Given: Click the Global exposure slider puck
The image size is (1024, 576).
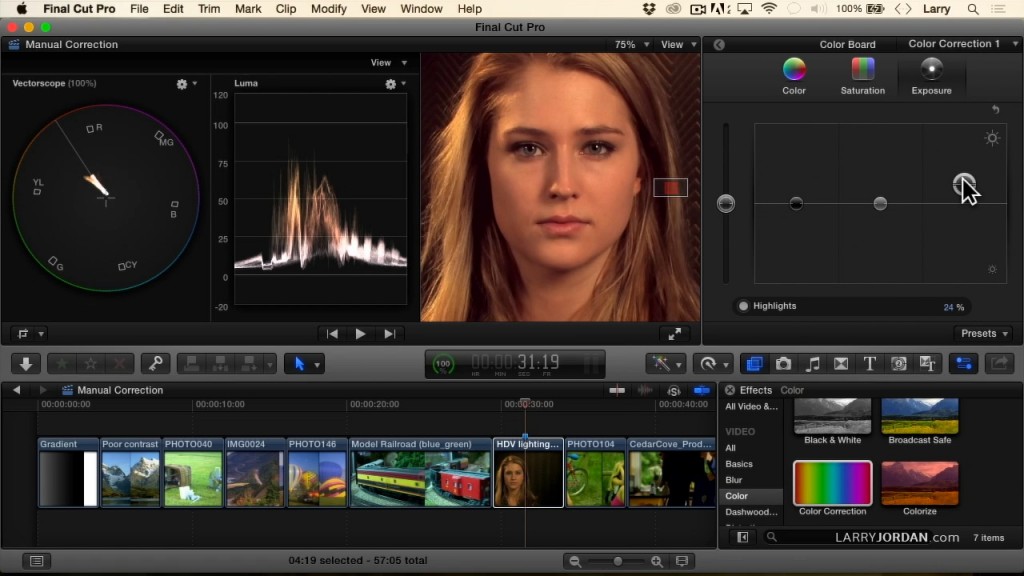Looking at the screenshot, I should pyautogui.click(x=726, y=203).
